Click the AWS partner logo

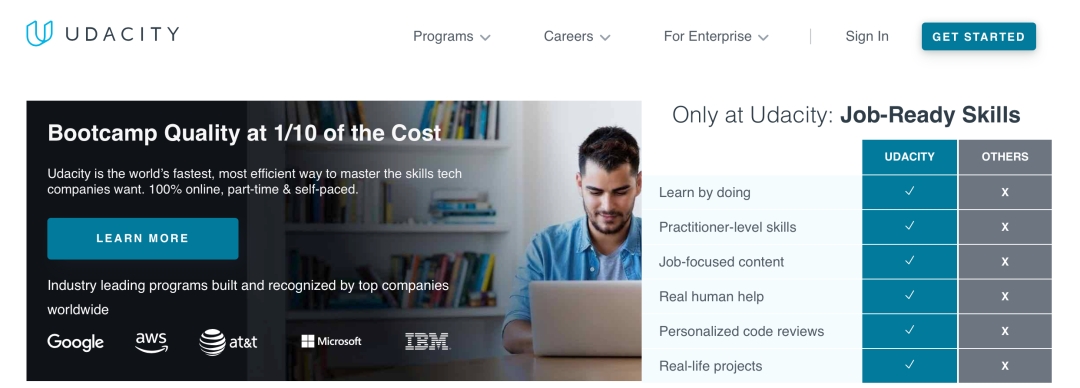tap(152, 342)
